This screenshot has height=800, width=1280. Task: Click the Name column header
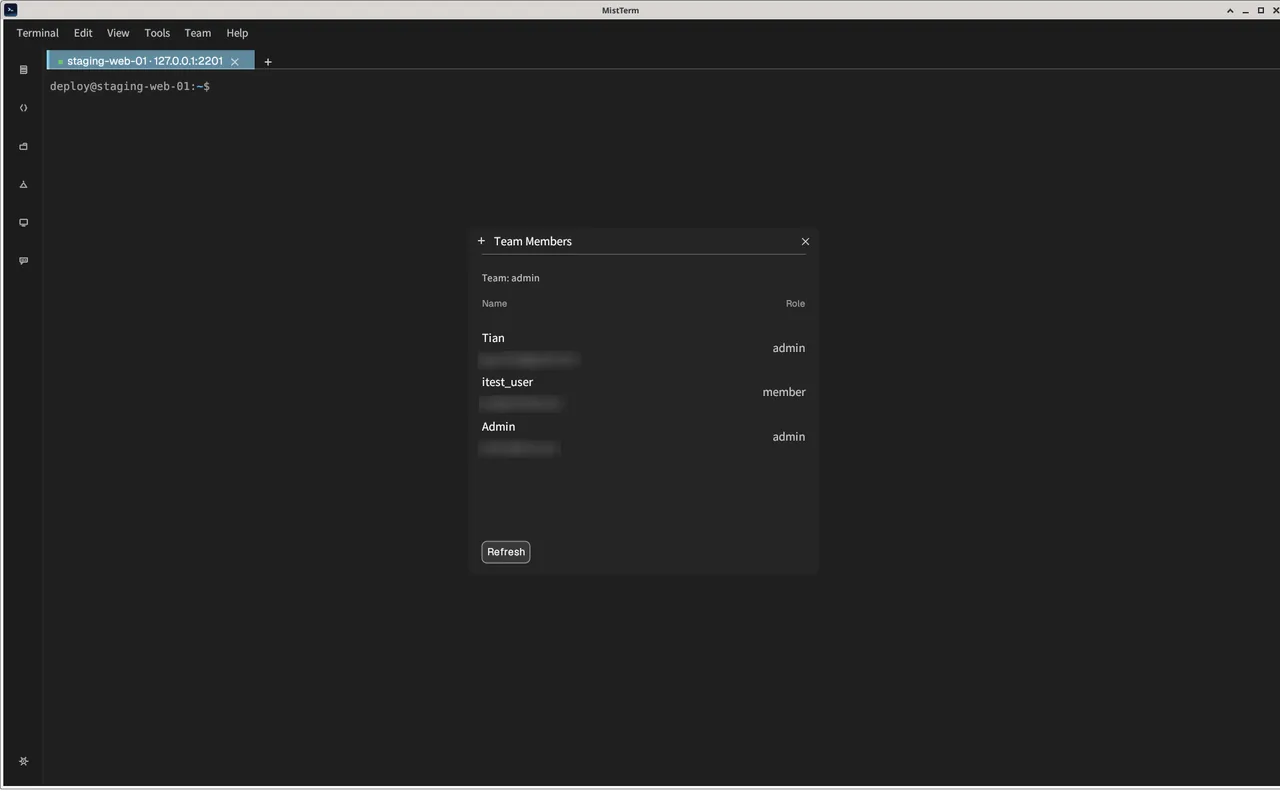tap(494, 303)
